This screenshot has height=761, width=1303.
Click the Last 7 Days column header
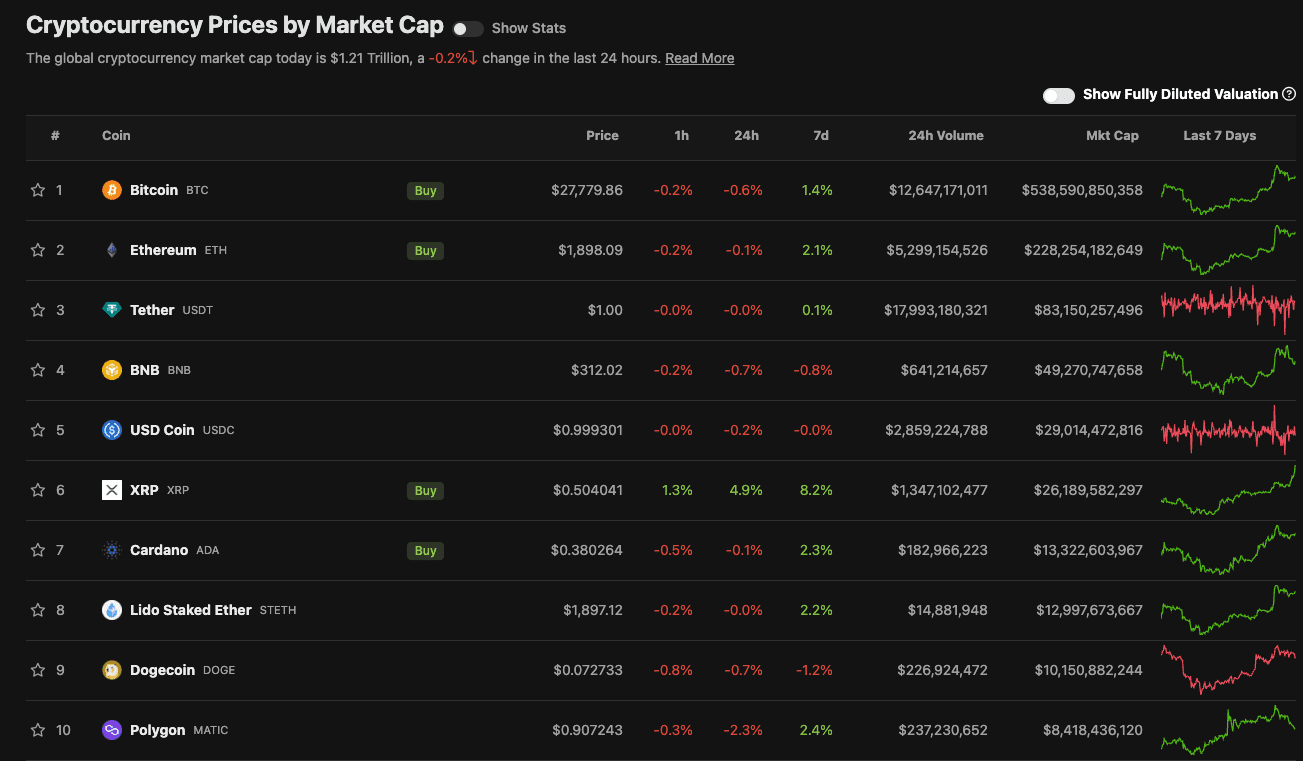pyautogui.click(x=1220, y=136)
